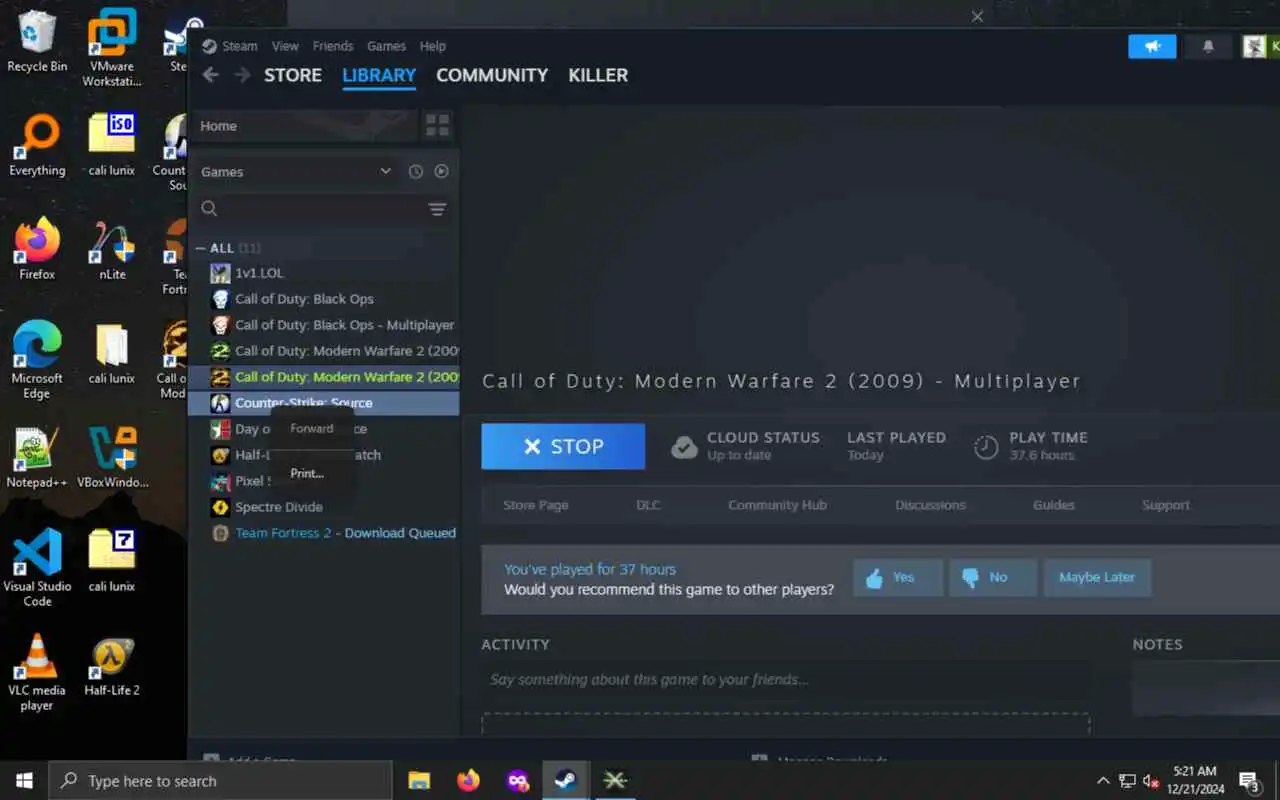Expand the Games collection dropdown
This screenshot has height=800, width=1280.
coord(385,172)
